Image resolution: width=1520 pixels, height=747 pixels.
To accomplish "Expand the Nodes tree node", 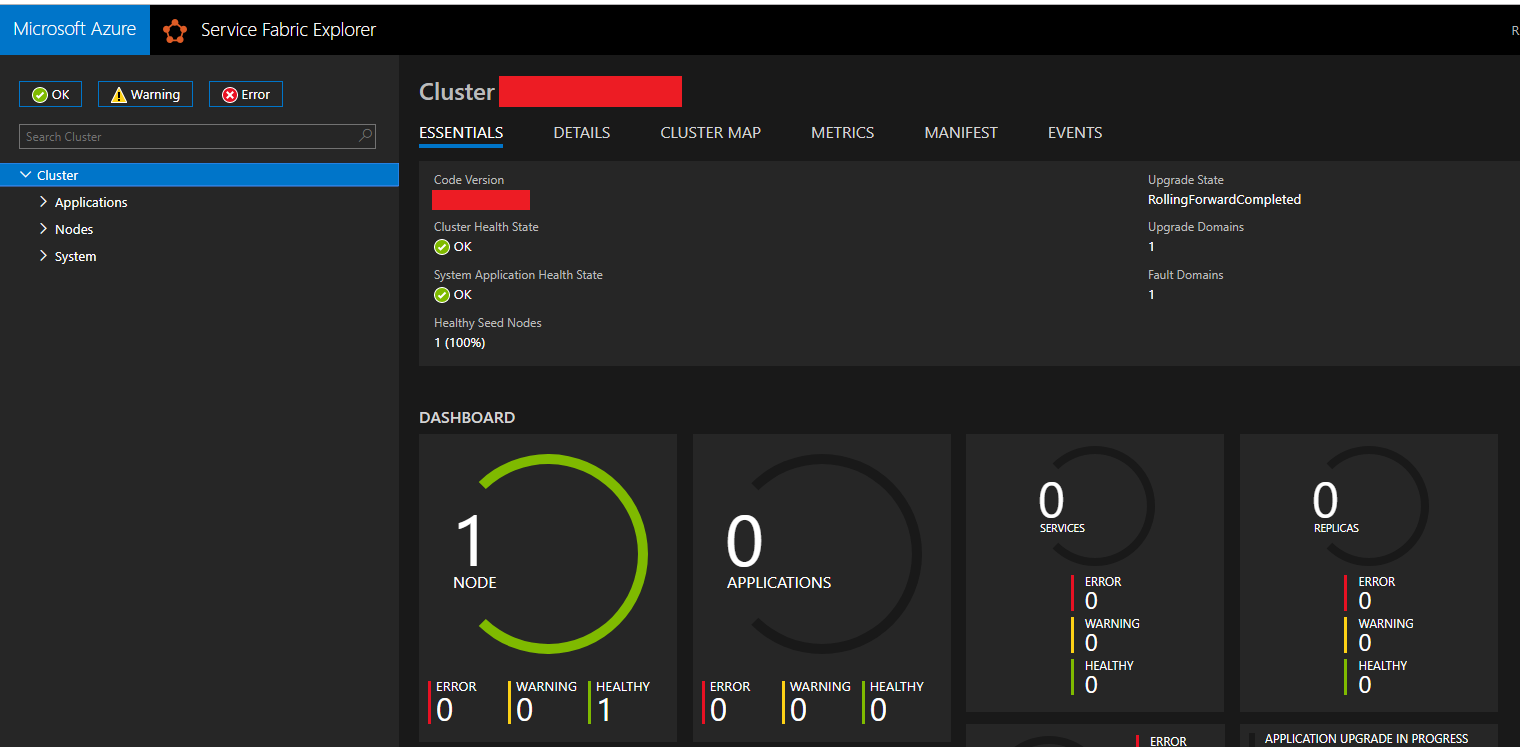I will (x=44, y=228).
